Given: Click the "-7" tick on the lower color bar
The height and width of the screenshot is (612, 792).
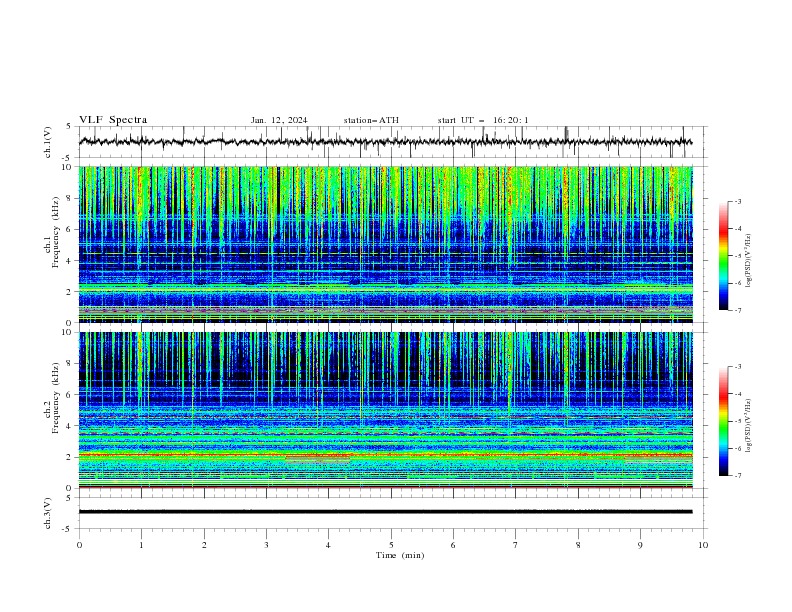Looking at the screenshot, I should [737, 476].
